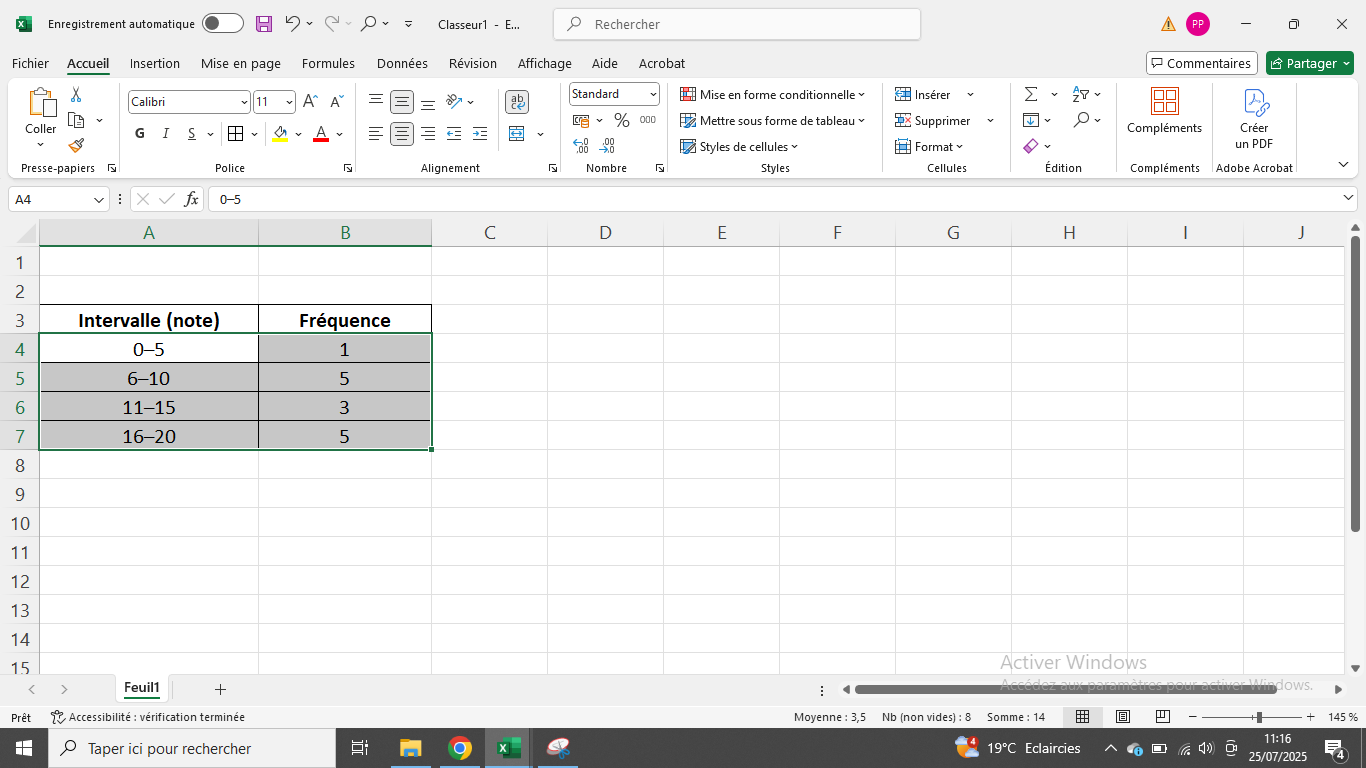Click the Save disk icon
Image resolution: width=1366 pixels, height=768 pixels.
coord(264,23)
